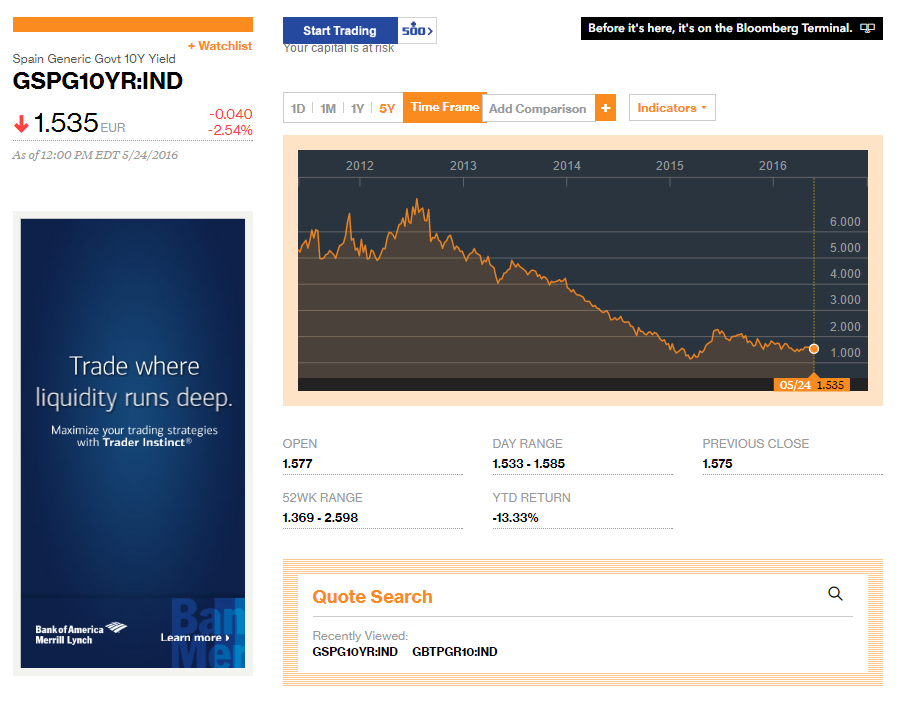
Task: Click the ticker heading GSPG10YR:IND
Action: click(x=98, y=81)
